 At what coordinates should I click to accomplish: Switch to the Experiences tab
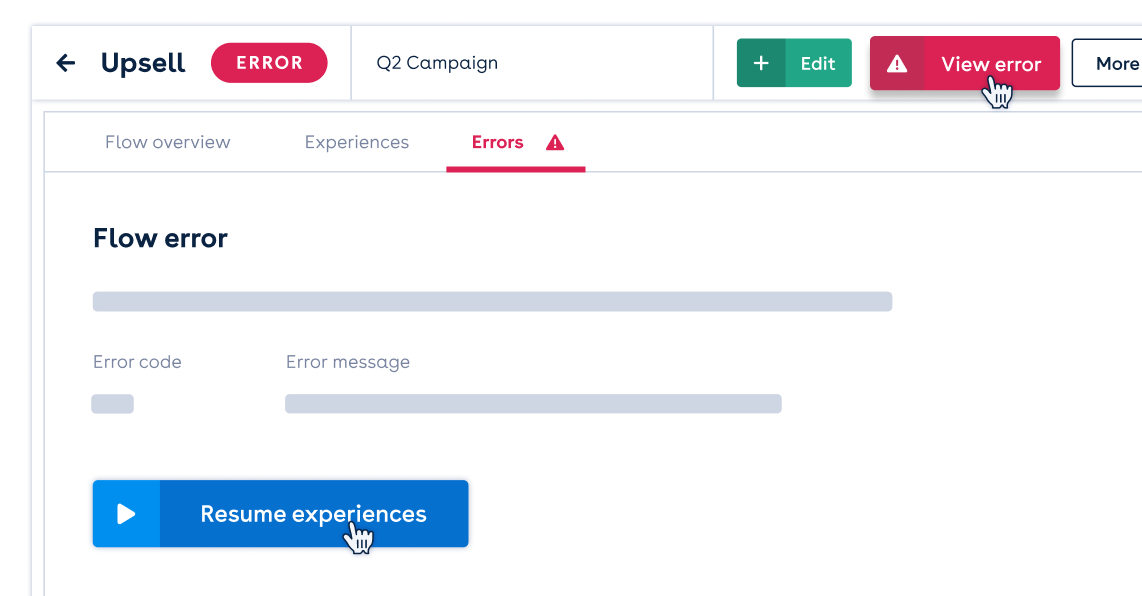point(357,142)
